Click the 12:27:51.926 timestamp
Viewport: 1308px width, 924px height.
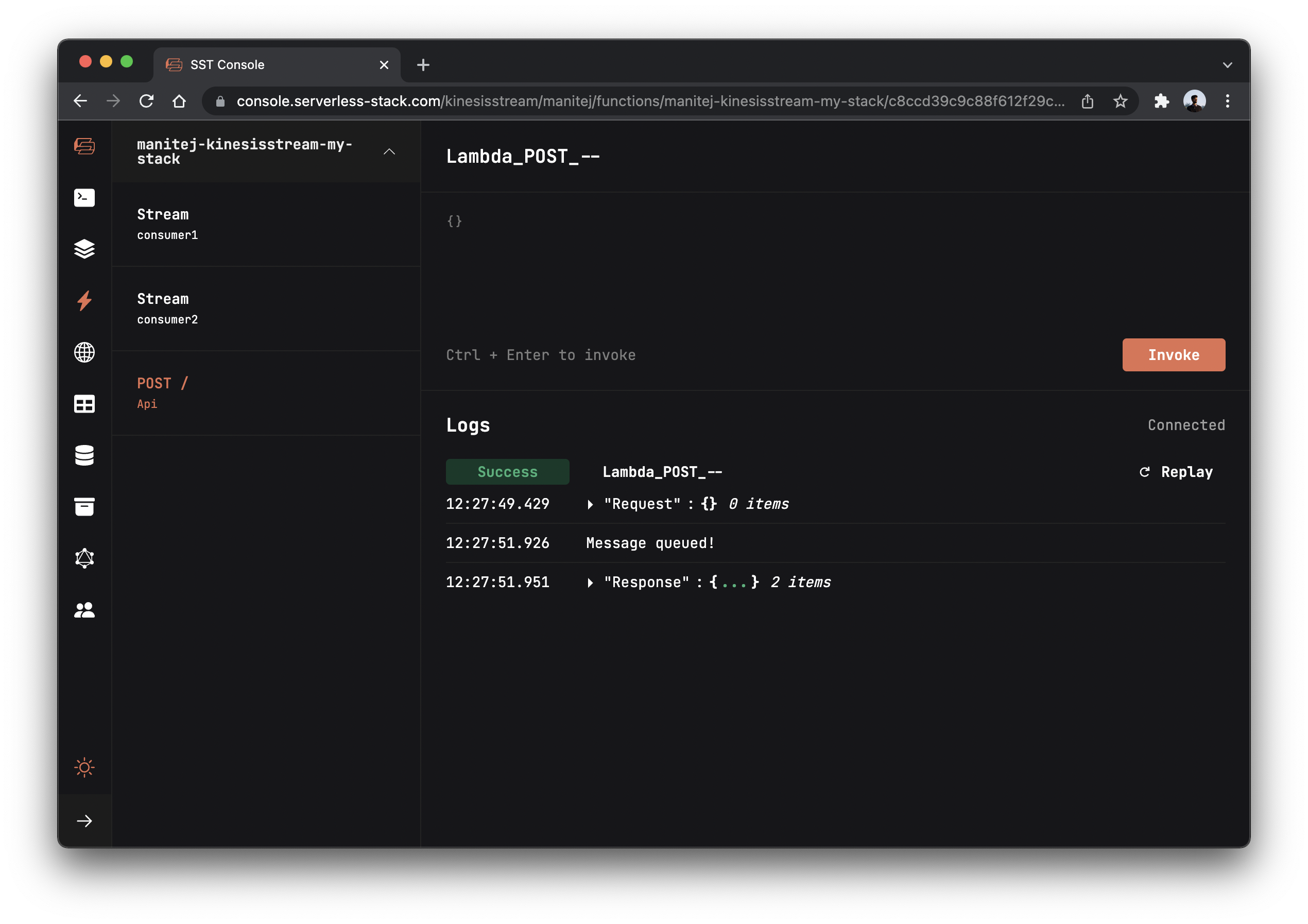coord(497,543)
